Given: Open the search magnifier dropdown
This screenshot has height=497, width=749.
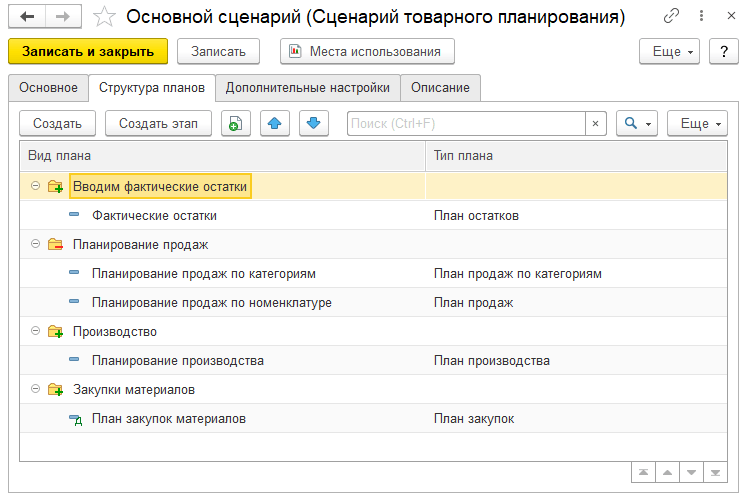Looking at the screenshot, I should click(x=636, y=123).
